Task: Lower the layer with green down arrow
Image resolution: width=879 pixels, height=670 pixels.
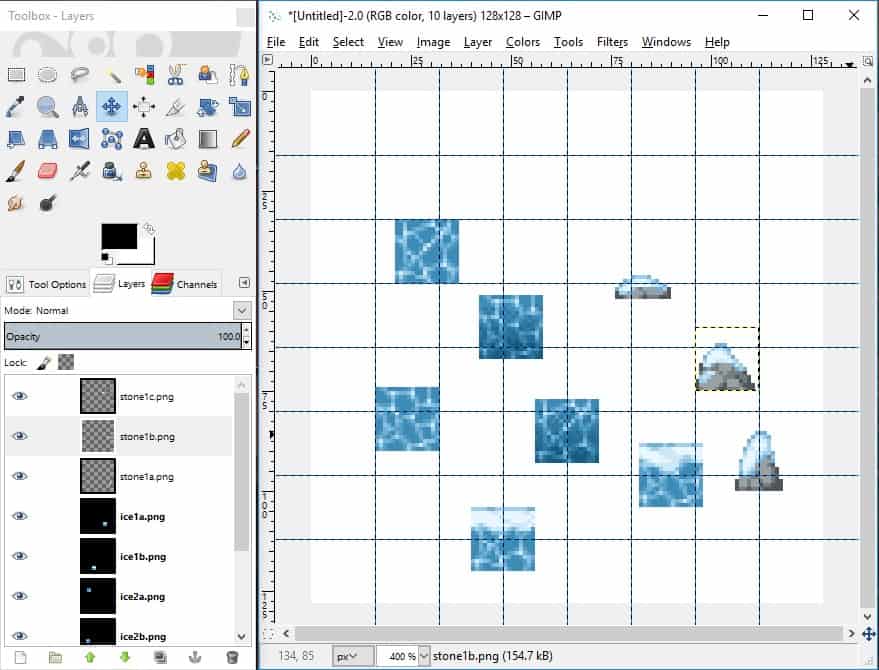Action: click(x=125, y=658)
